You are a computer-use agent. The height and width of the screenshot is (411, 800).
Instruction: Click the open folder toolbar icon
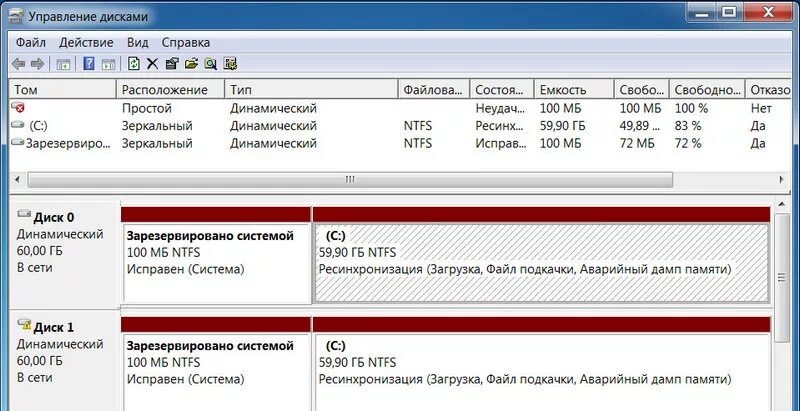coord(191,64)
